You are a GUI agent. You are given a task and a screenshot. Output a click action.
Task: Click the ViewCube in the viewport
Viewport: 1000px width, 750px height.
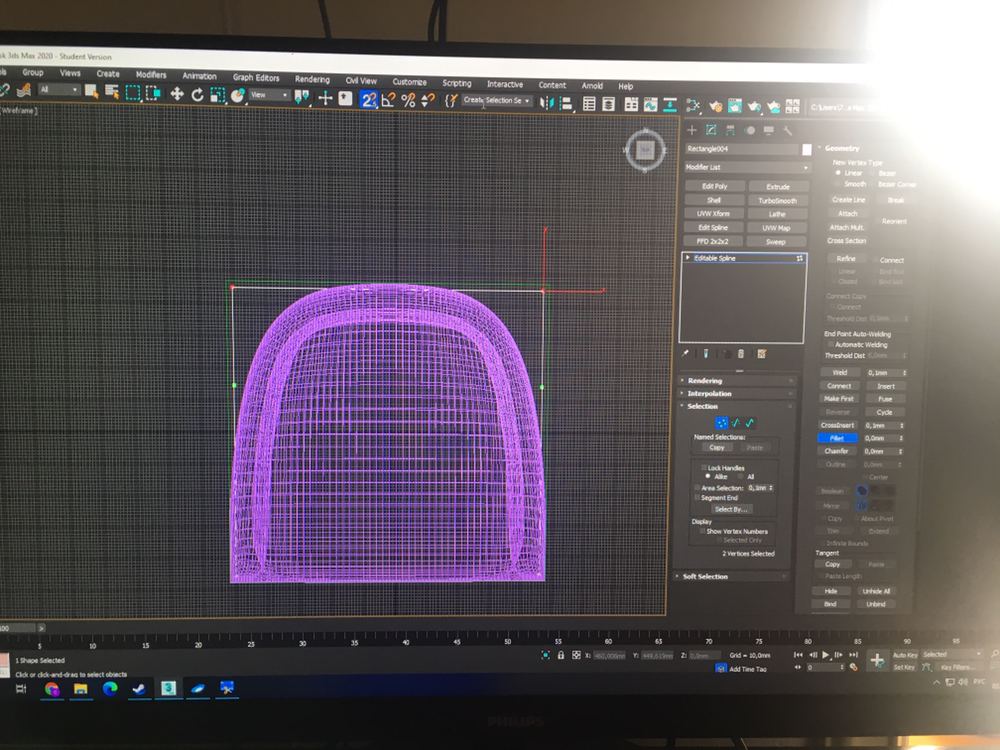tap(645, 151)
